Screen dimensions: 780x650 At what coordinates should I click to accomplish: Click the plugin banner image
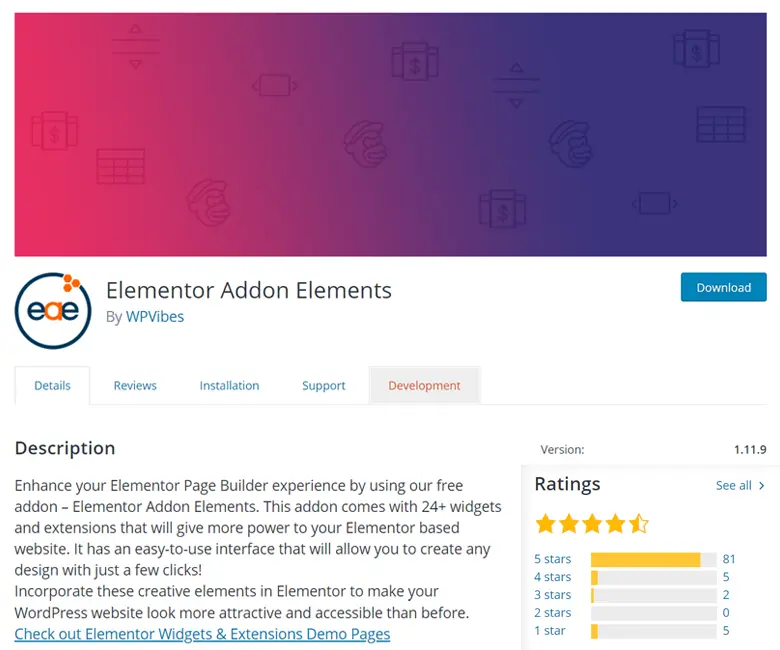pyautogui.click(x=390, y=134)
